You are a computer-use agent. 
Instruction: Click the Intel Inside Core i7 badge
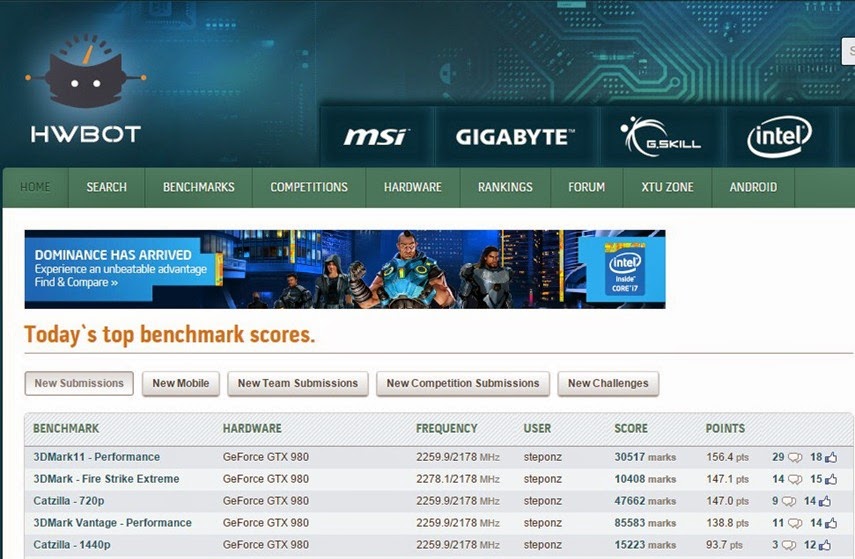pos(625,268)
